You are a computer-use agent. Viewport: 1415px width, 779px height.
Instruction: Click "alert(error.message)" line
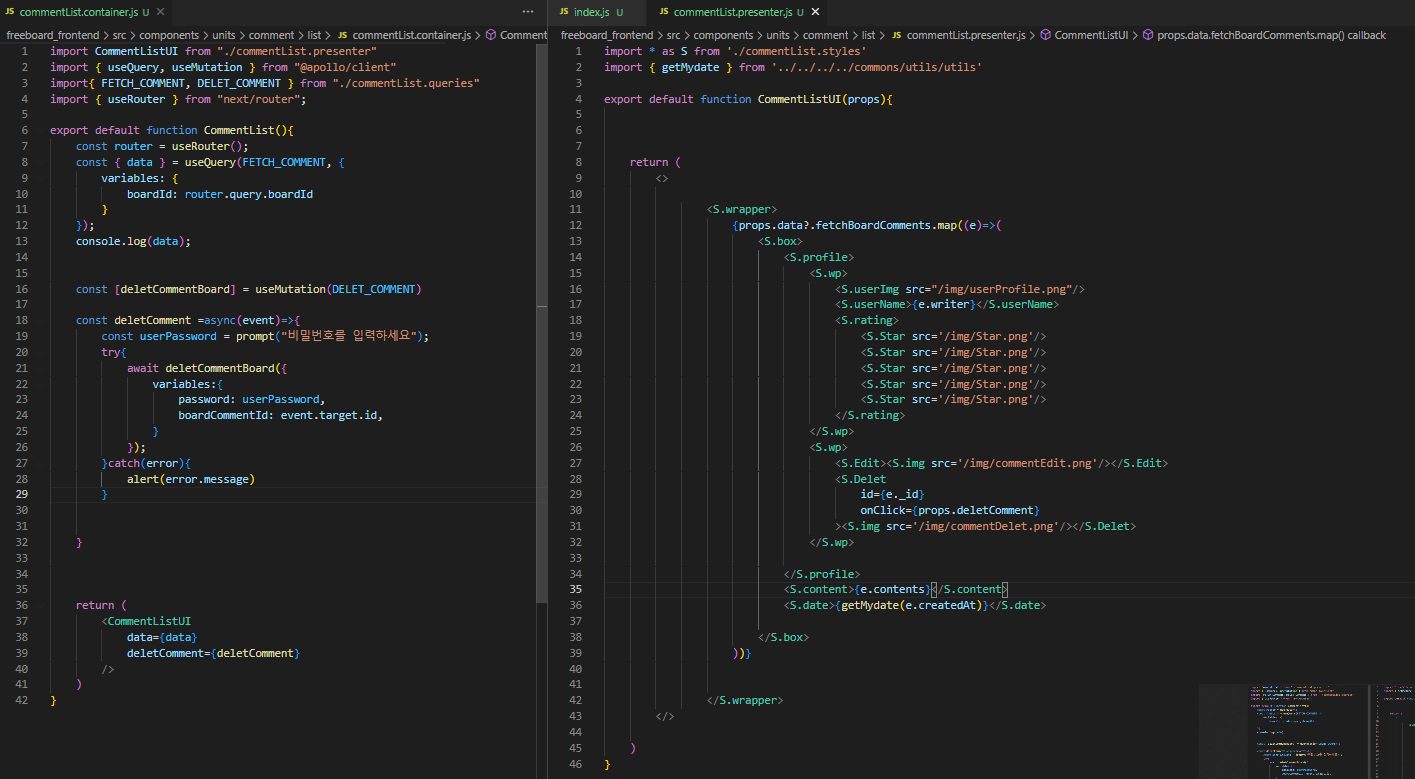pyautogui.click(x=191, y=479)
